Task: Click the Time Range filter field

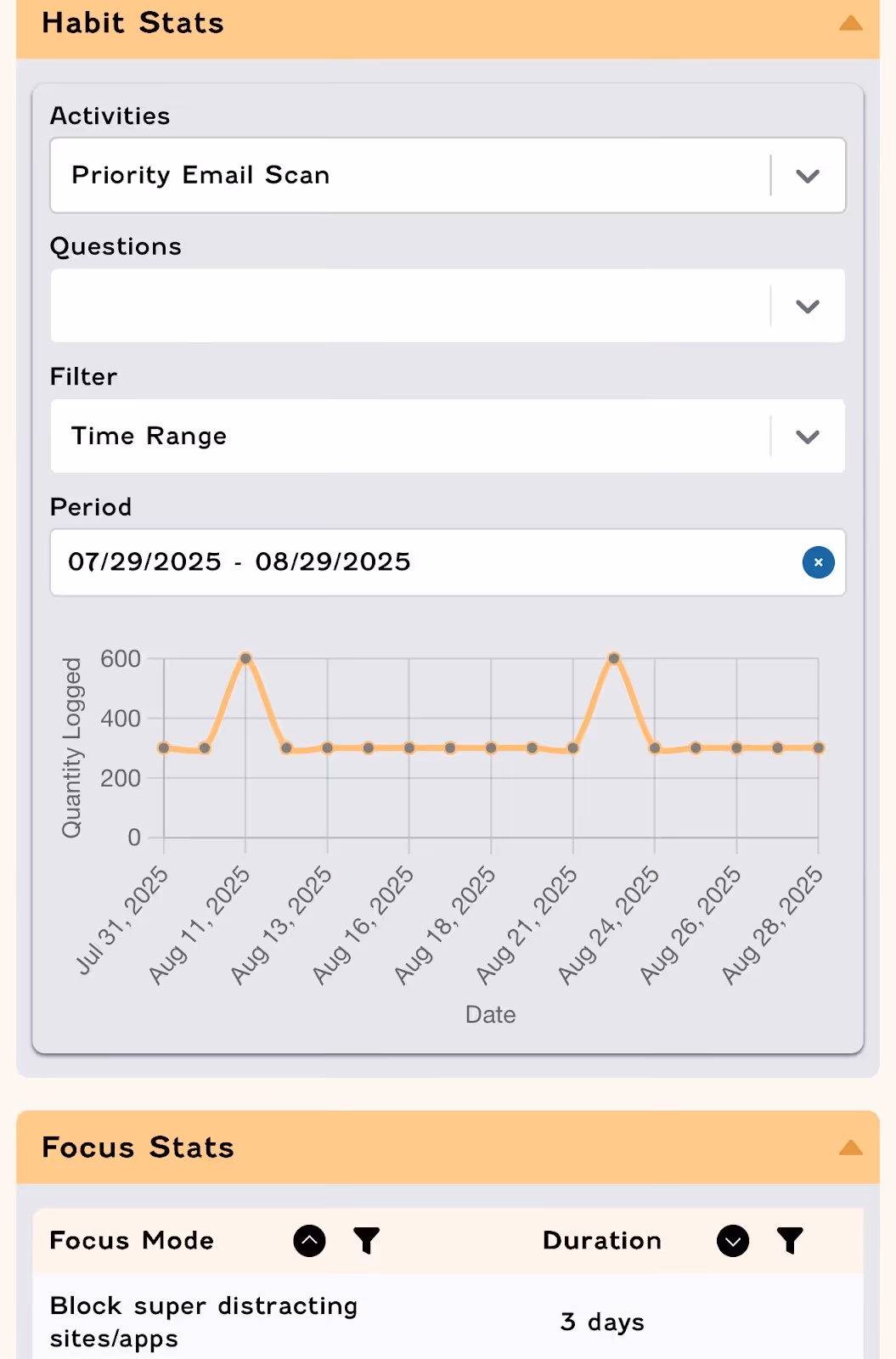Action: pyautogui.click(x=448, y=436)
